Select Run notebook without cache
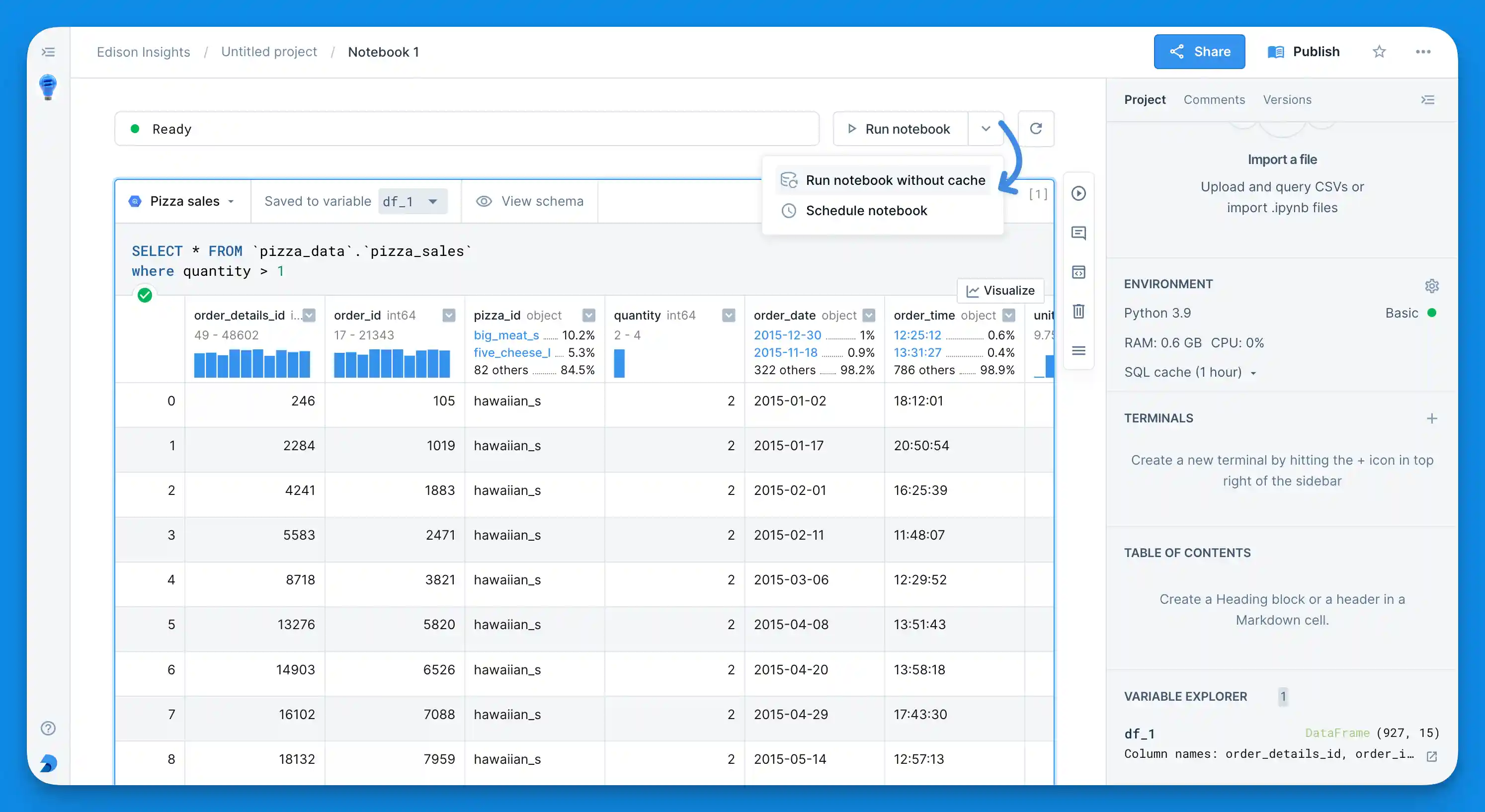 click(x=895, y=180)
